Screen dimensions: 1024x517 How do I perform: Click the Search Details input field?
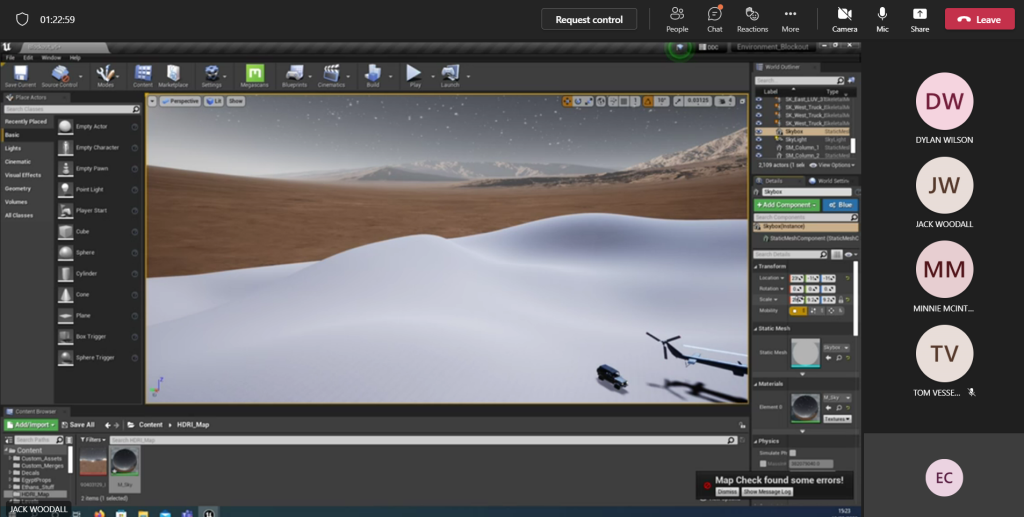[790, 255]
